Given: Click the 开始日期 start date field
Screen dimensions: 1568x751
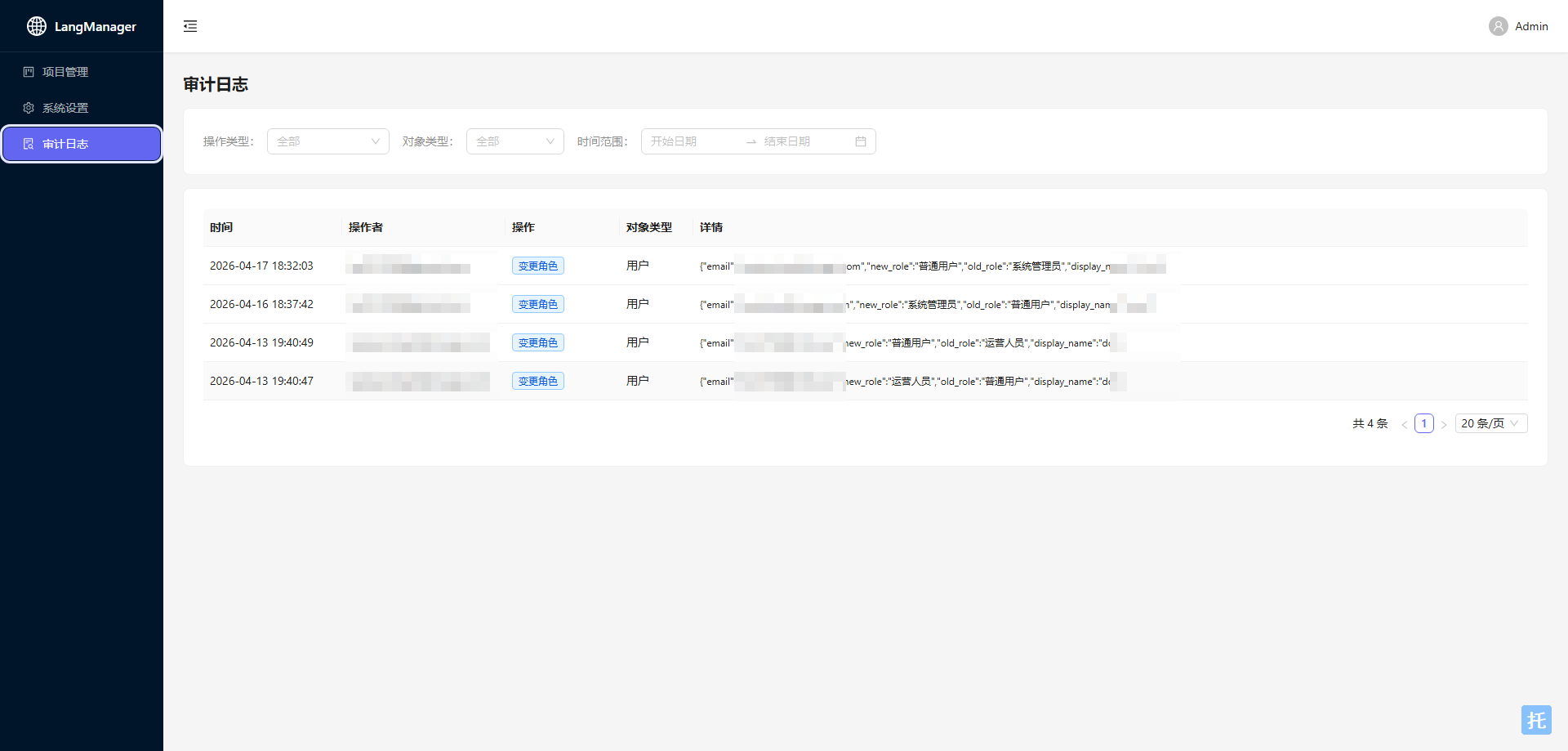Looking at the screenshot, I should (x=694, y=141).
